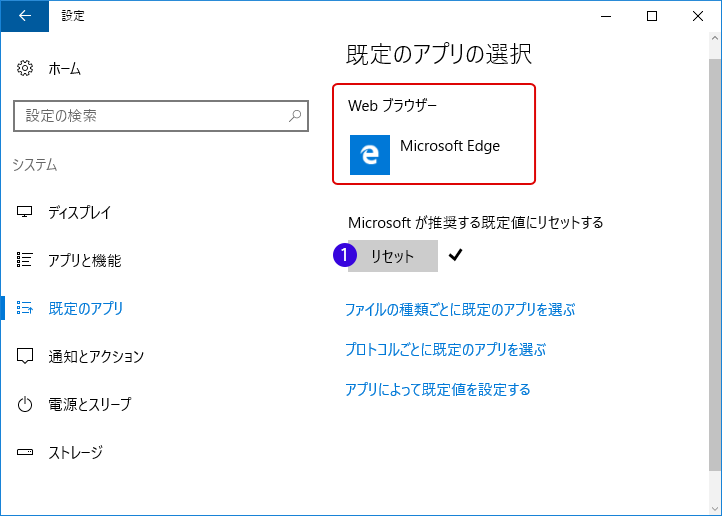The width and height of the screenshot is (722, 516).
Task: Open 電源とスリープ settings
Action: click(x=90, y=404)
